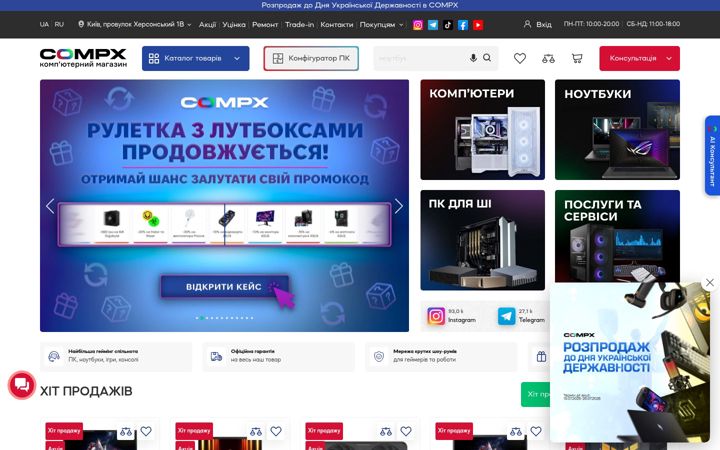Viewport: 720px width, 450px height.
Task: Open the Telegram 27,1 k social link
Action: (x=522, y=316)
